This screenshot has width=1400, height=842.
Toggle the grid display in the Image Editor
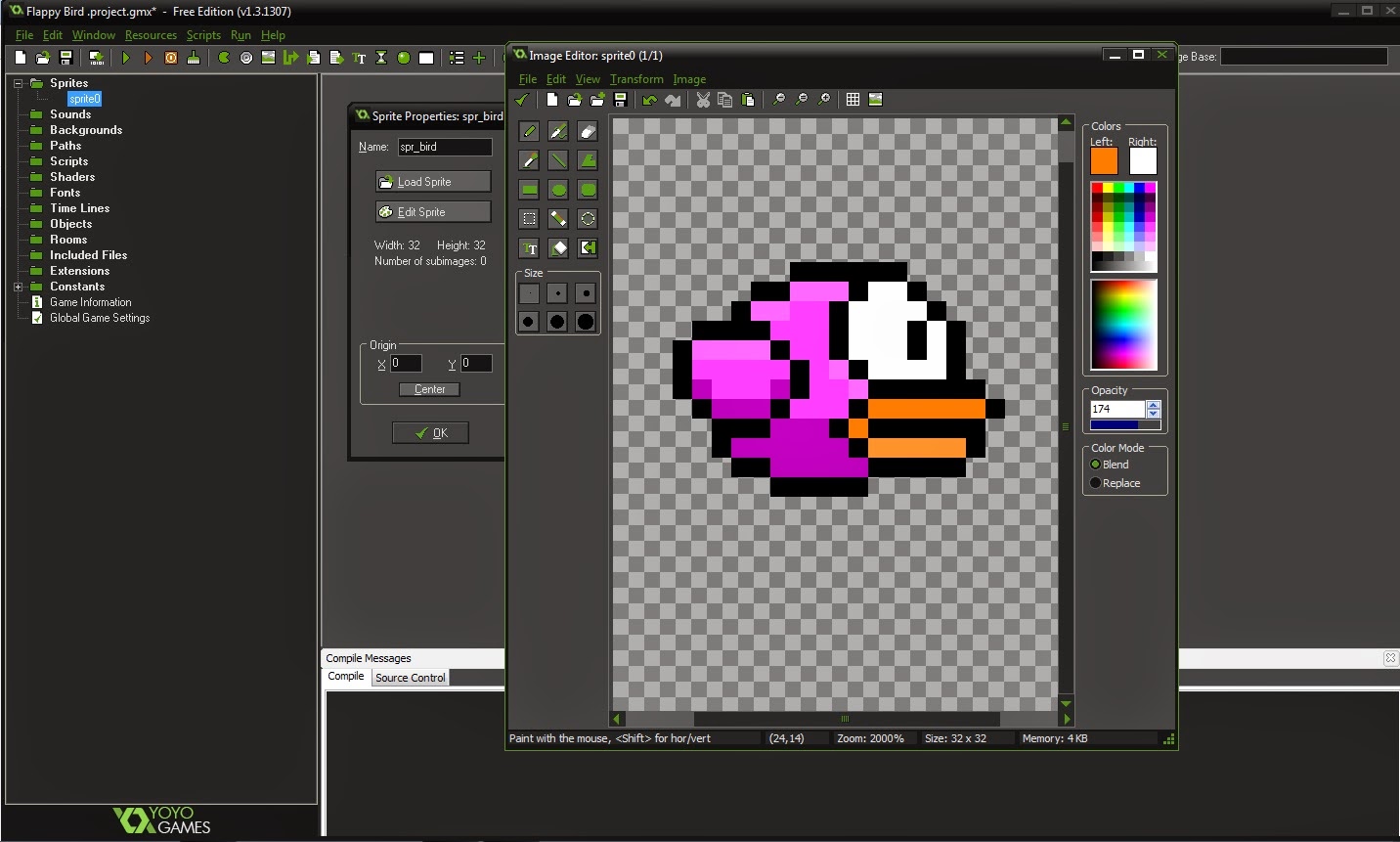pyautogui.click(x=852, y=99)
